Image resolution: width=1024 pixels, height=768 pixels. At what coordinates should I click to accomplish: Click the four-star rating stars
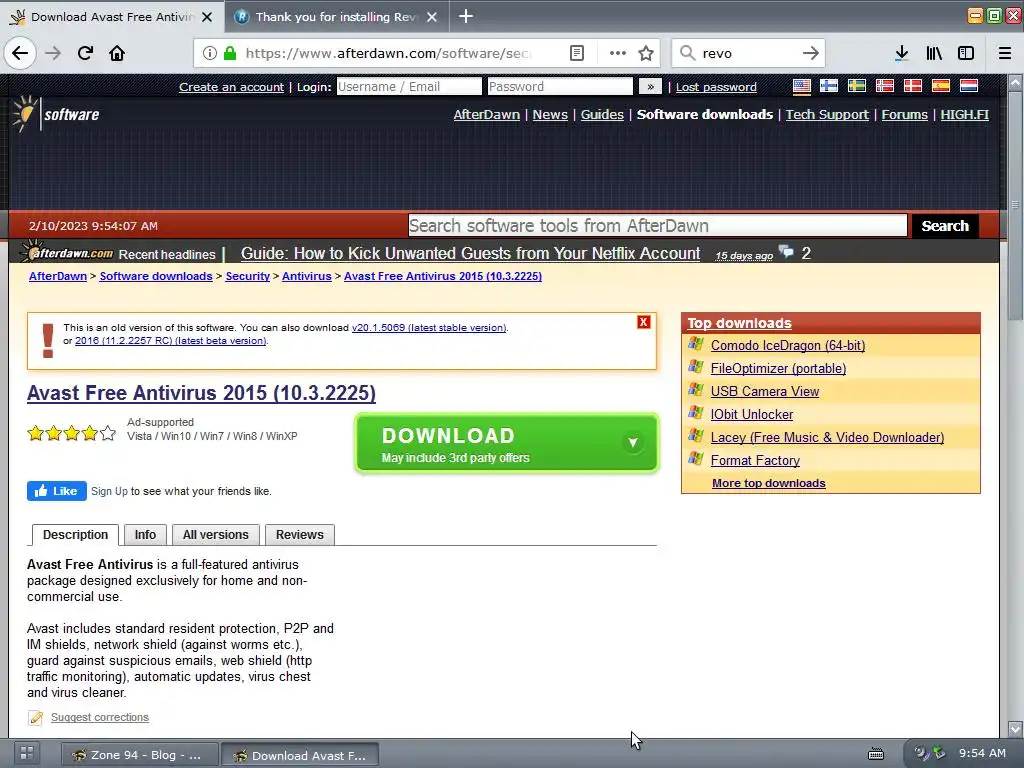[72, 433]
